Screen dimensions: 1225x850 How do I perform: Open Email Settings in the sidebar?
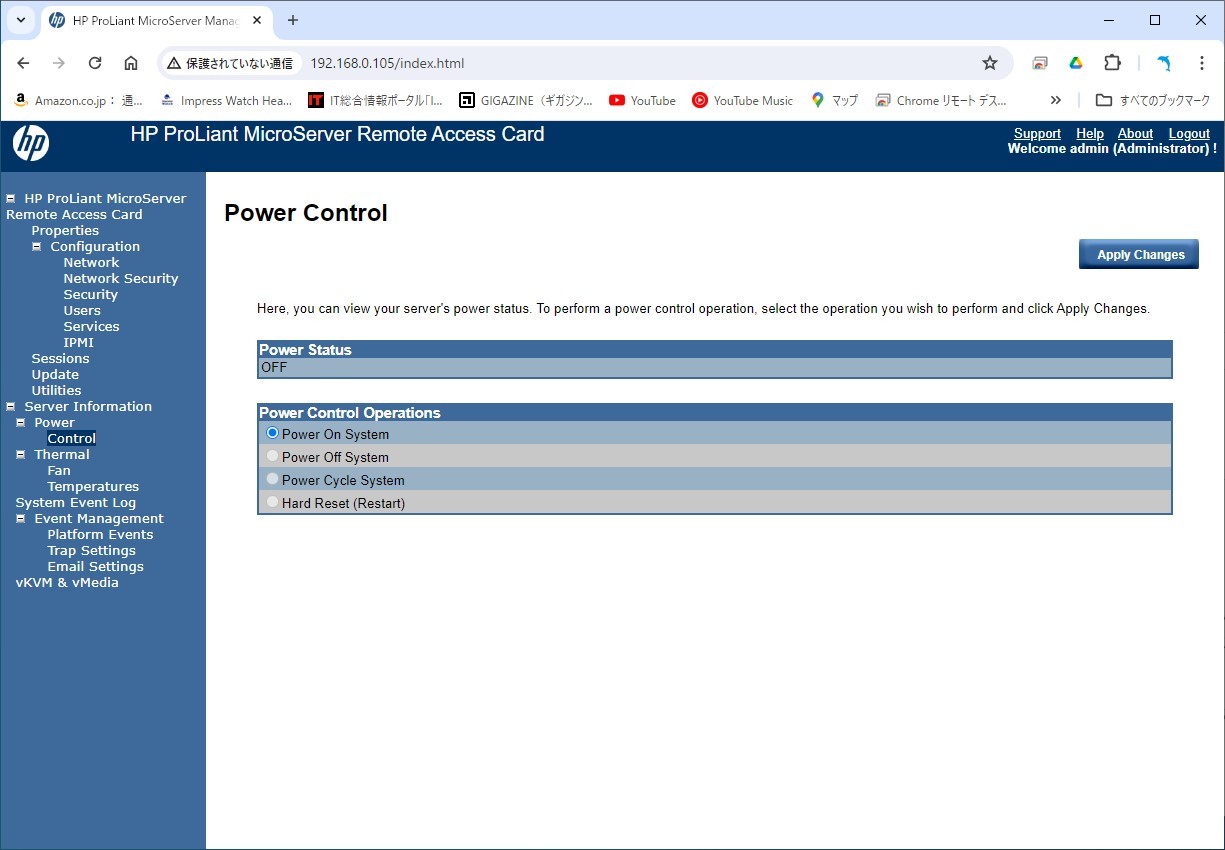pyautogui.click(x=95, y=566)
